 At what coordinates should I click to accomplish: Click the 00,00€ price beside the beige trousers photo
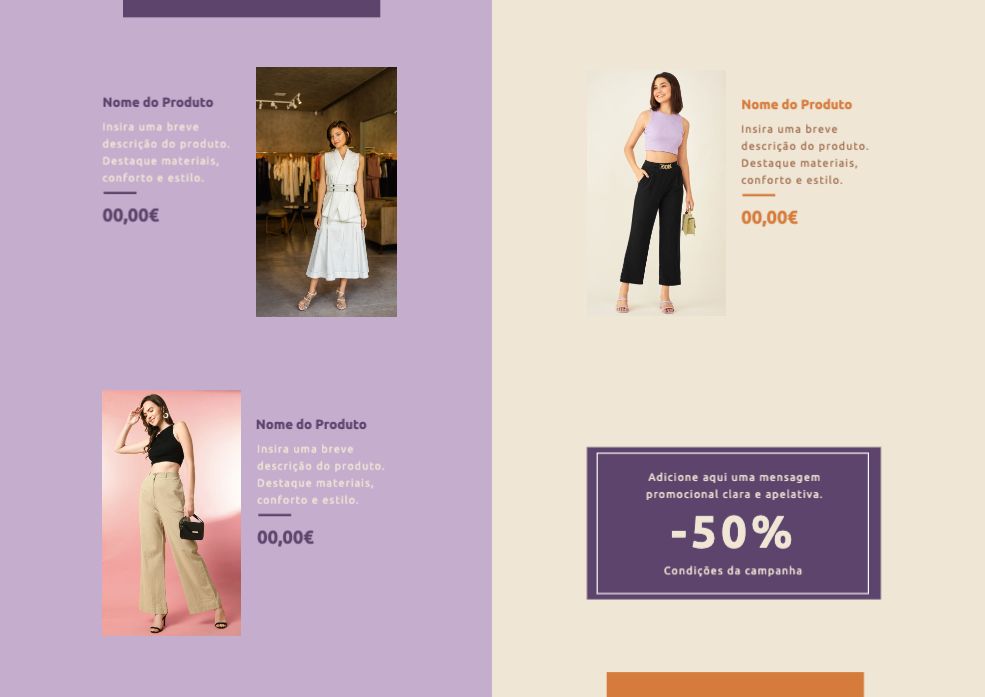tap(285, 537)
